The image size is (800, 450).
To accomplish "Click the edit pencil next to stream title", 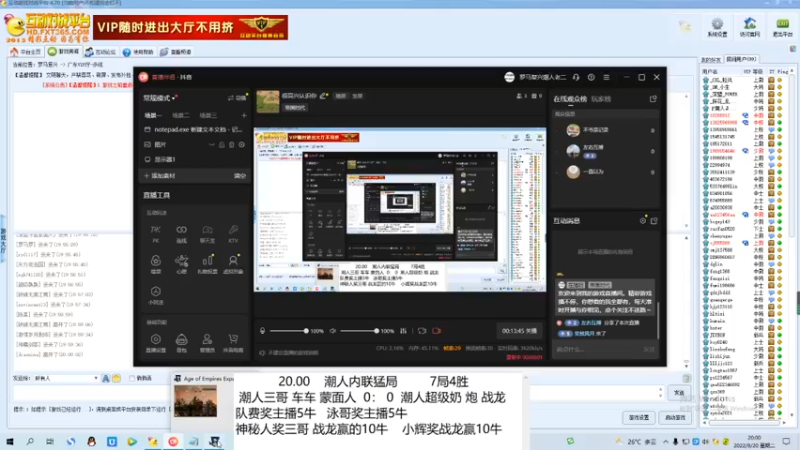I will pos(323,96).
